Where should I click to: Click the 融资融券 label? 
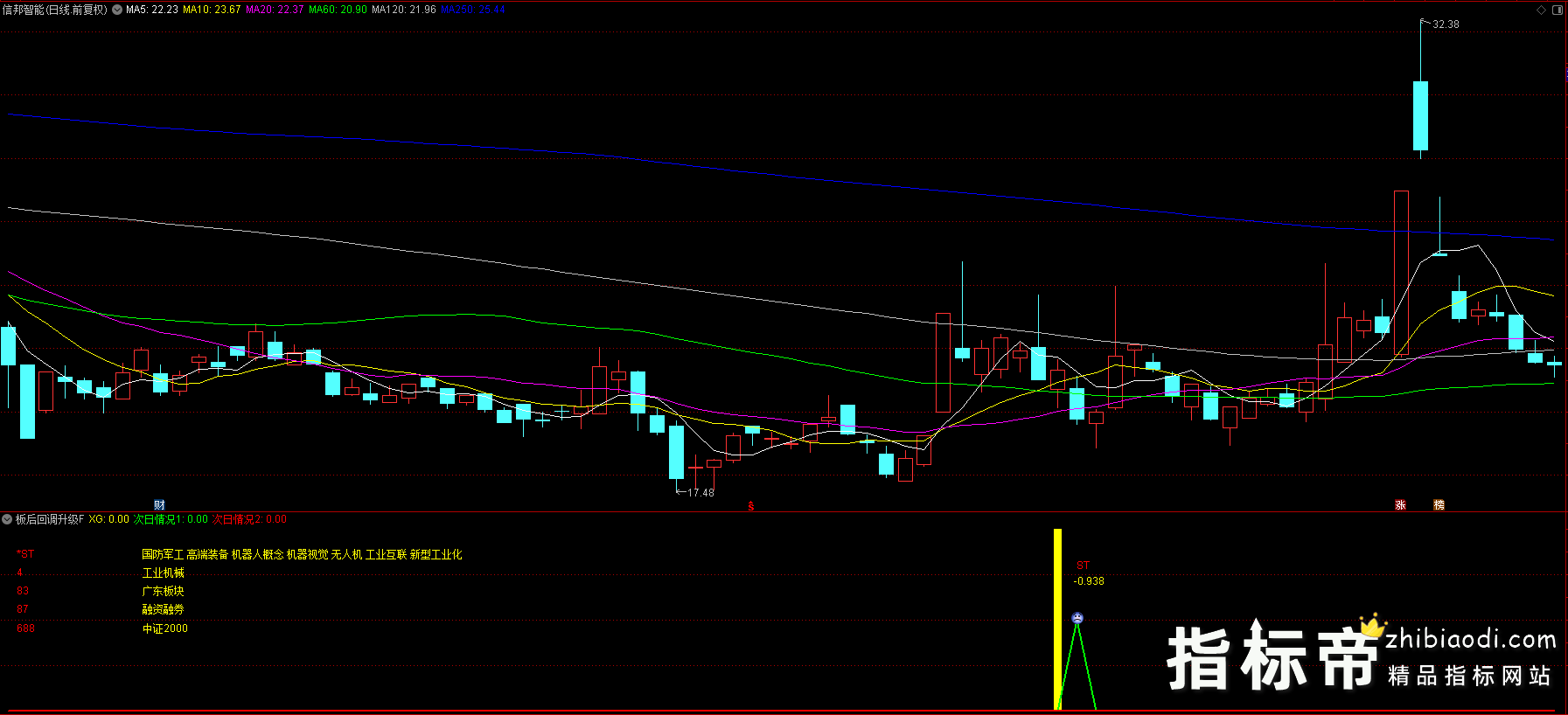click(x=164, y=609)
